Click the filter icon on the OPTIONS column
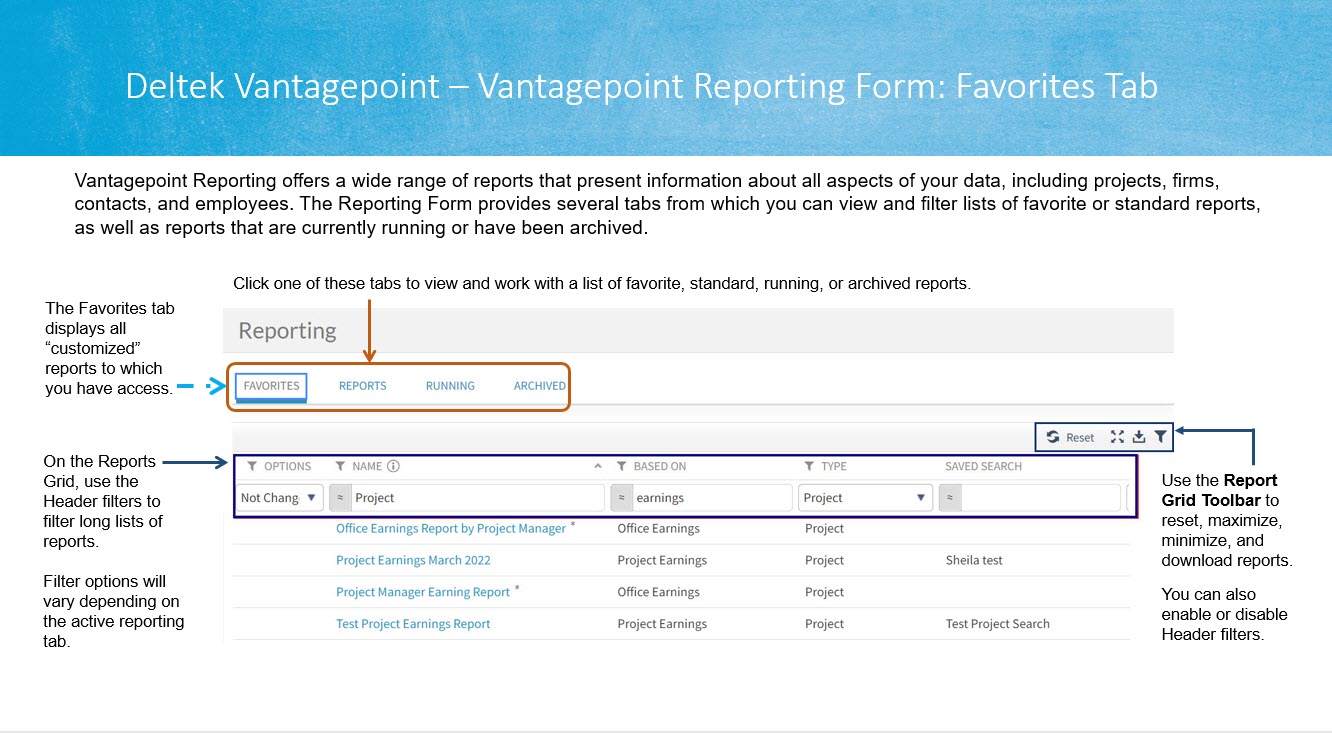This screenshot has width=1332, height=733. 253,466
